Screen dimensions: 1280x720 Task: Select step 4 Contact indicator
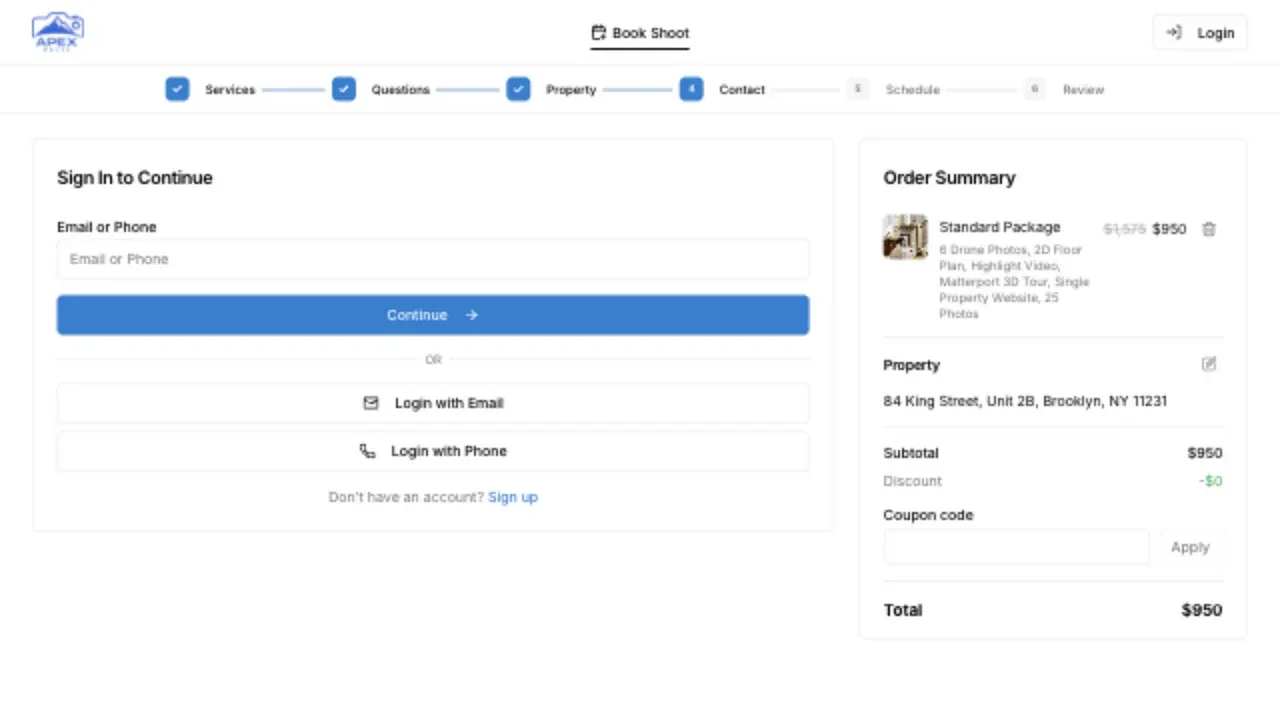[x=691, y=89]
